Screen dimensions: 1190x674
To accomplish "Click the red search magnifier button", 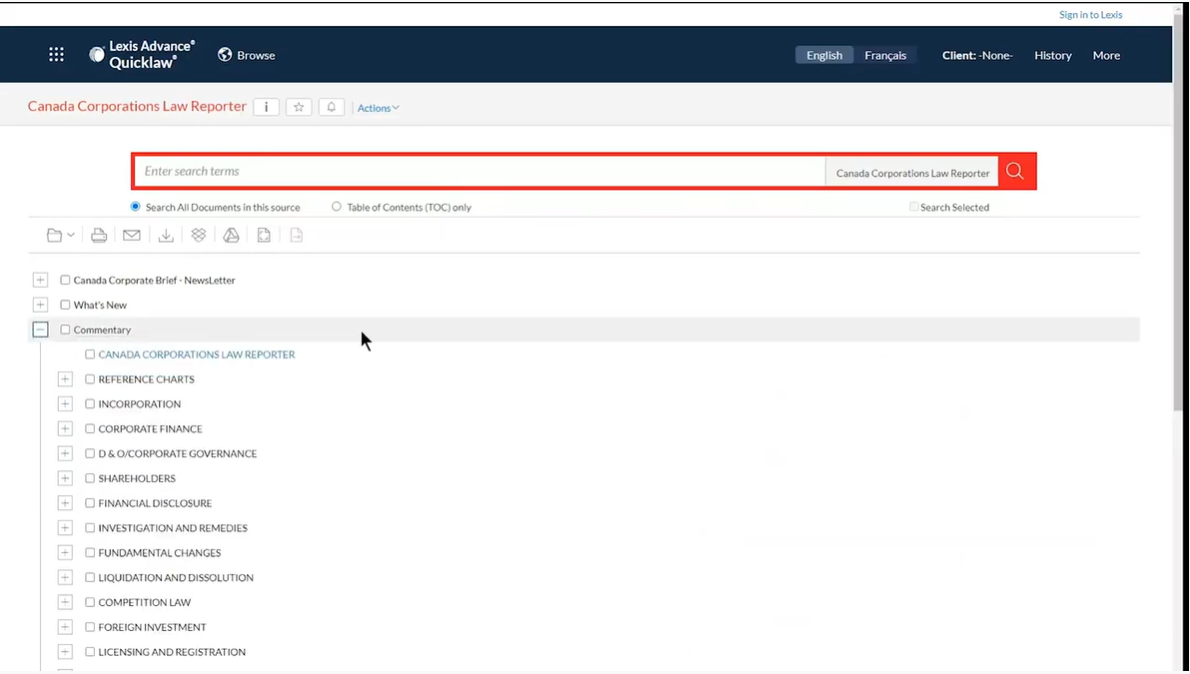I will (1015, 172).
